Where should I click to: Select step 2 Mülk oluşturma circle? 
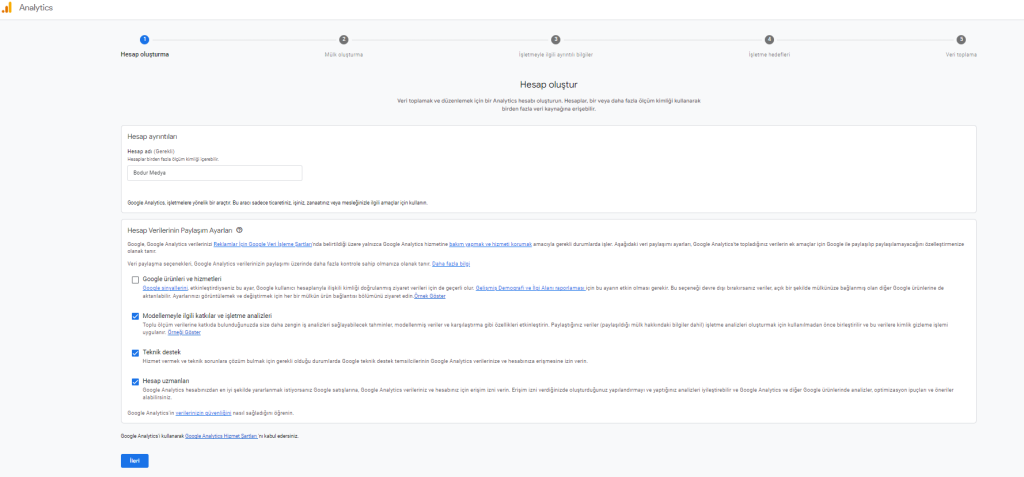tap(344, 40)
